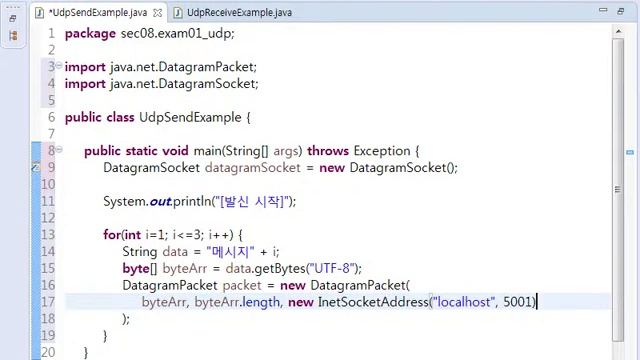Click the Java file icon on UdpSendExample tab
640x360 pixels.
(x=40, y=13)
